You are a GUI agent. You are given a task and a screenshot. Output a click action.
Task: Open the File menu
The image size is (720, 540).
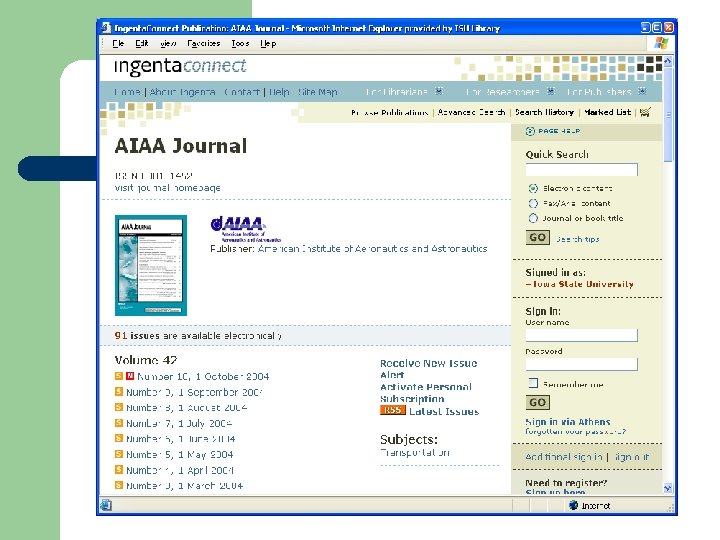pos(118,43)
